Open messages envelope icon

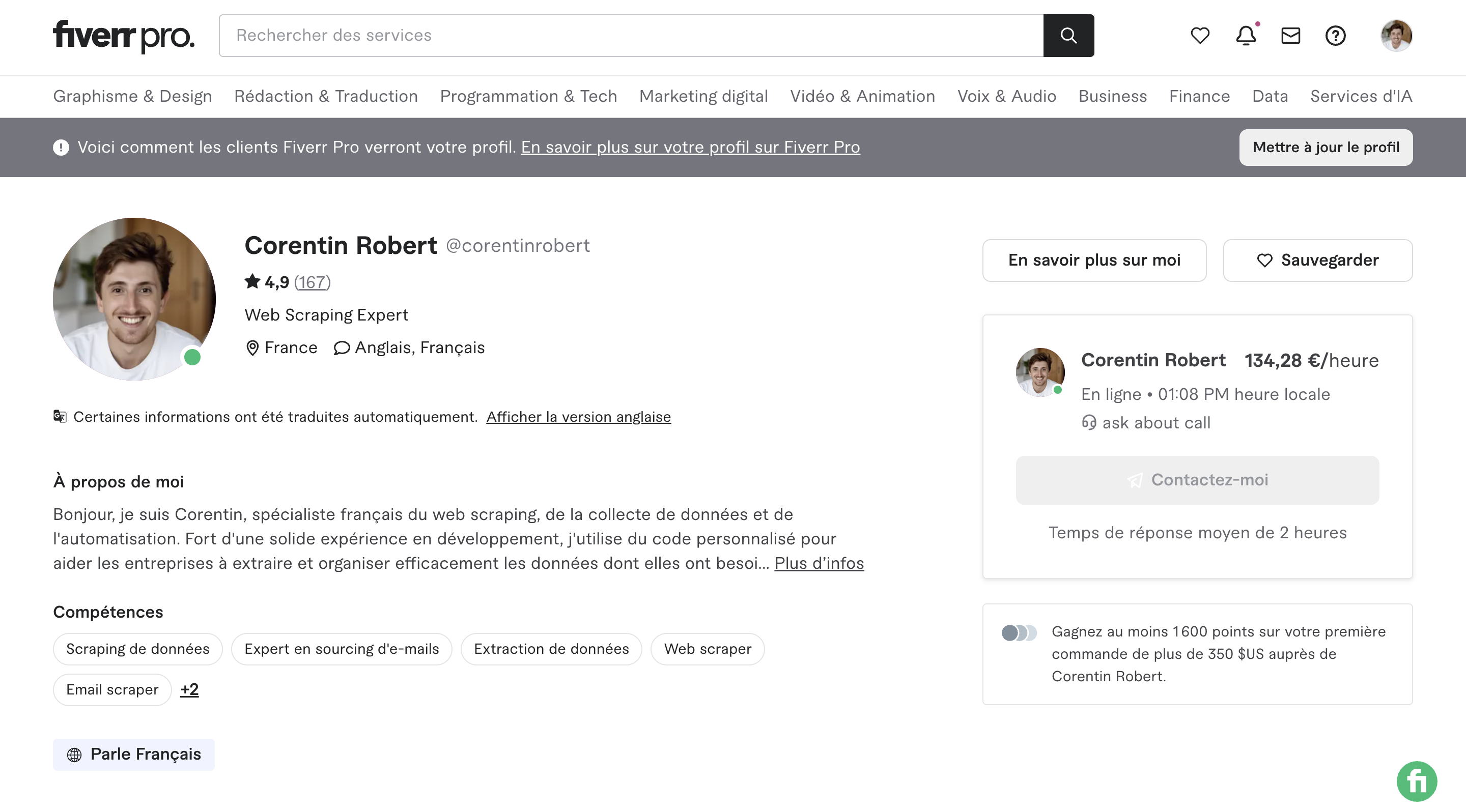point(1290,35)
